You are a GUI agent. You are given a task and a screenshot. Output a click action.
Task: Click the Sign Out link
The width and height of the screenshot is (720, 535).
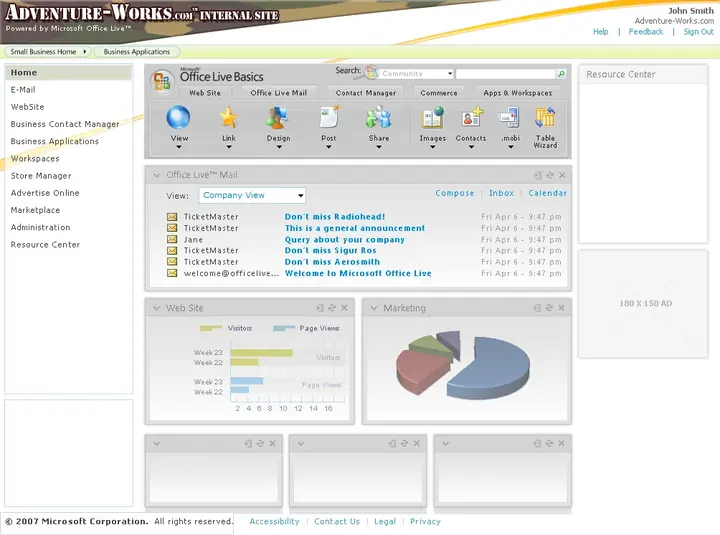pyautogui.click(x=698, y=32)
